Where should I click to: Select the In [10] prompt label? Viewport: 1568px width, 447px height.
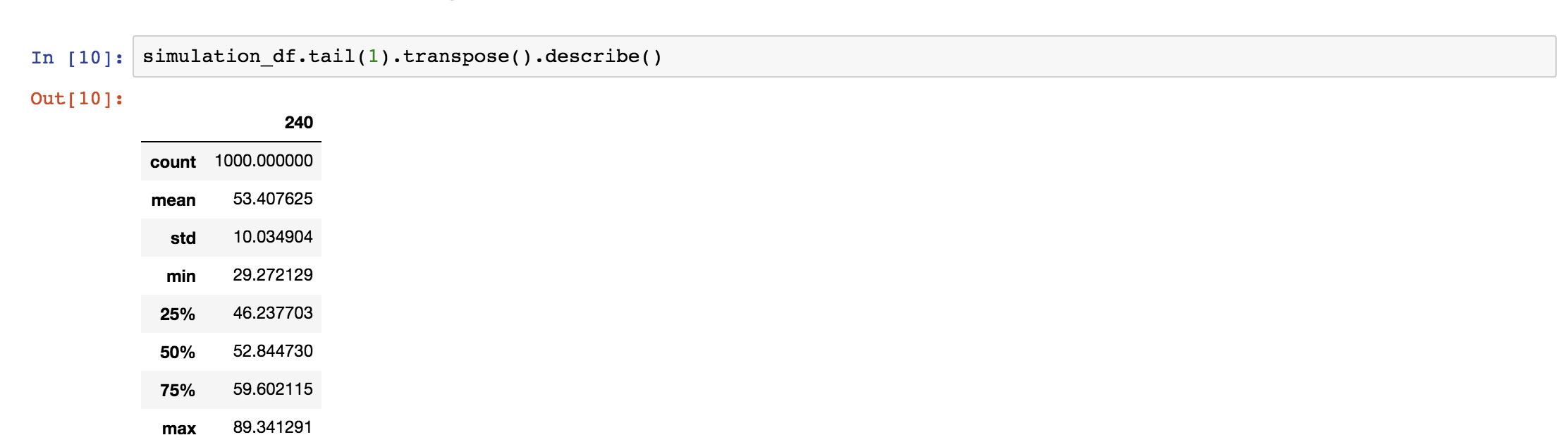pyautogui.click(x=77, y=58)
